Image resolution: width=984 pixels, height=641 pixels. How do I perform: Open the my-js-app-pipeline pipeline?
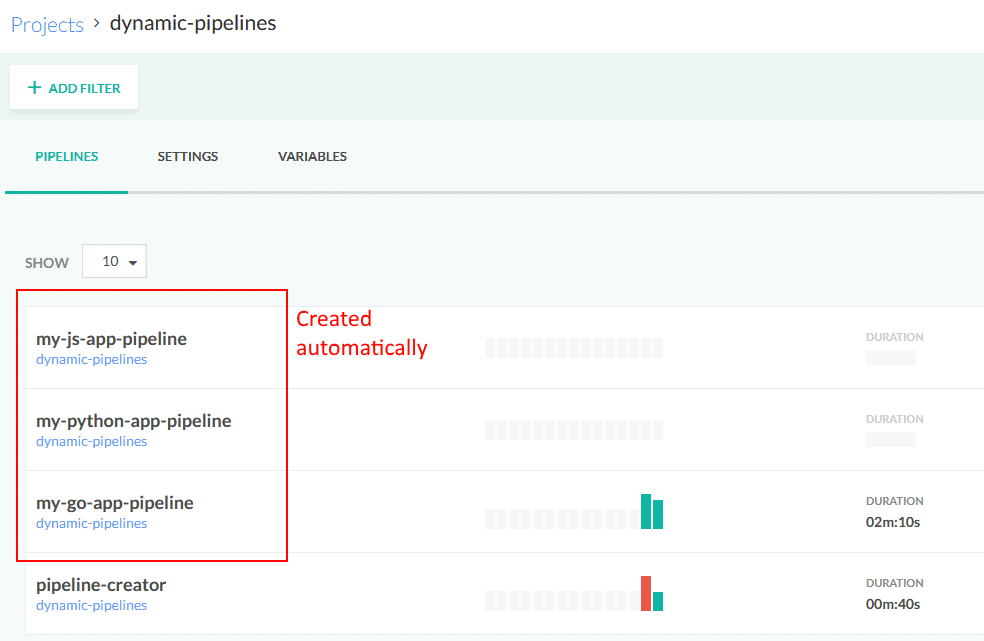[111, 339]
